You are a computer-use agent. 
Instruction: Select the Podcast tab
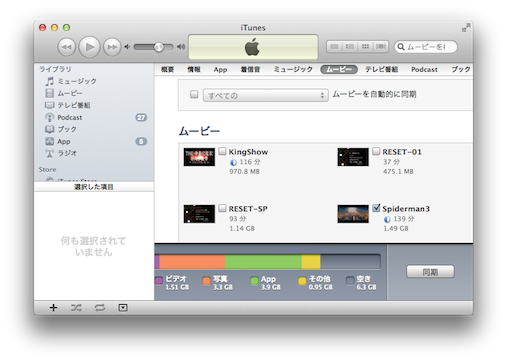[x=424, y=69]
